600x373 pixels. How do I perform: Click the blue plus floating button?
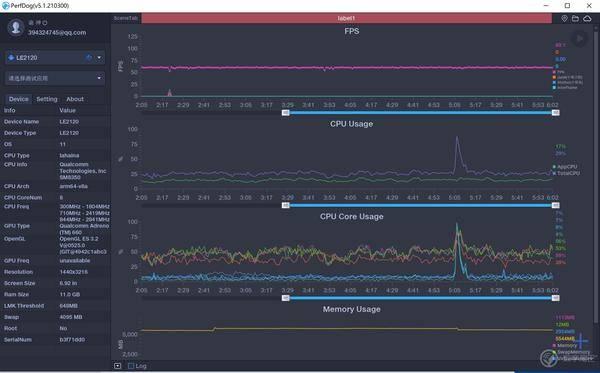[581, 340]
